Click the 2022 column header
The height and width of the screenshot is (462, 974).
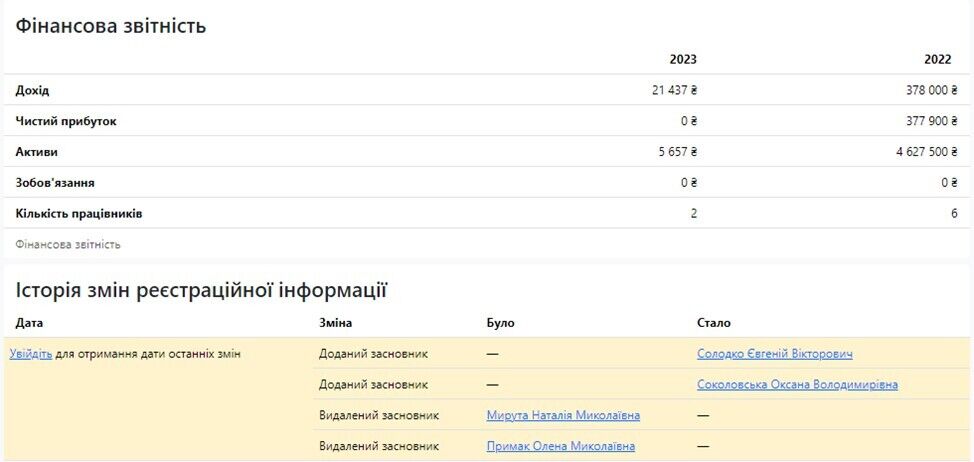(x=937, y=60)
